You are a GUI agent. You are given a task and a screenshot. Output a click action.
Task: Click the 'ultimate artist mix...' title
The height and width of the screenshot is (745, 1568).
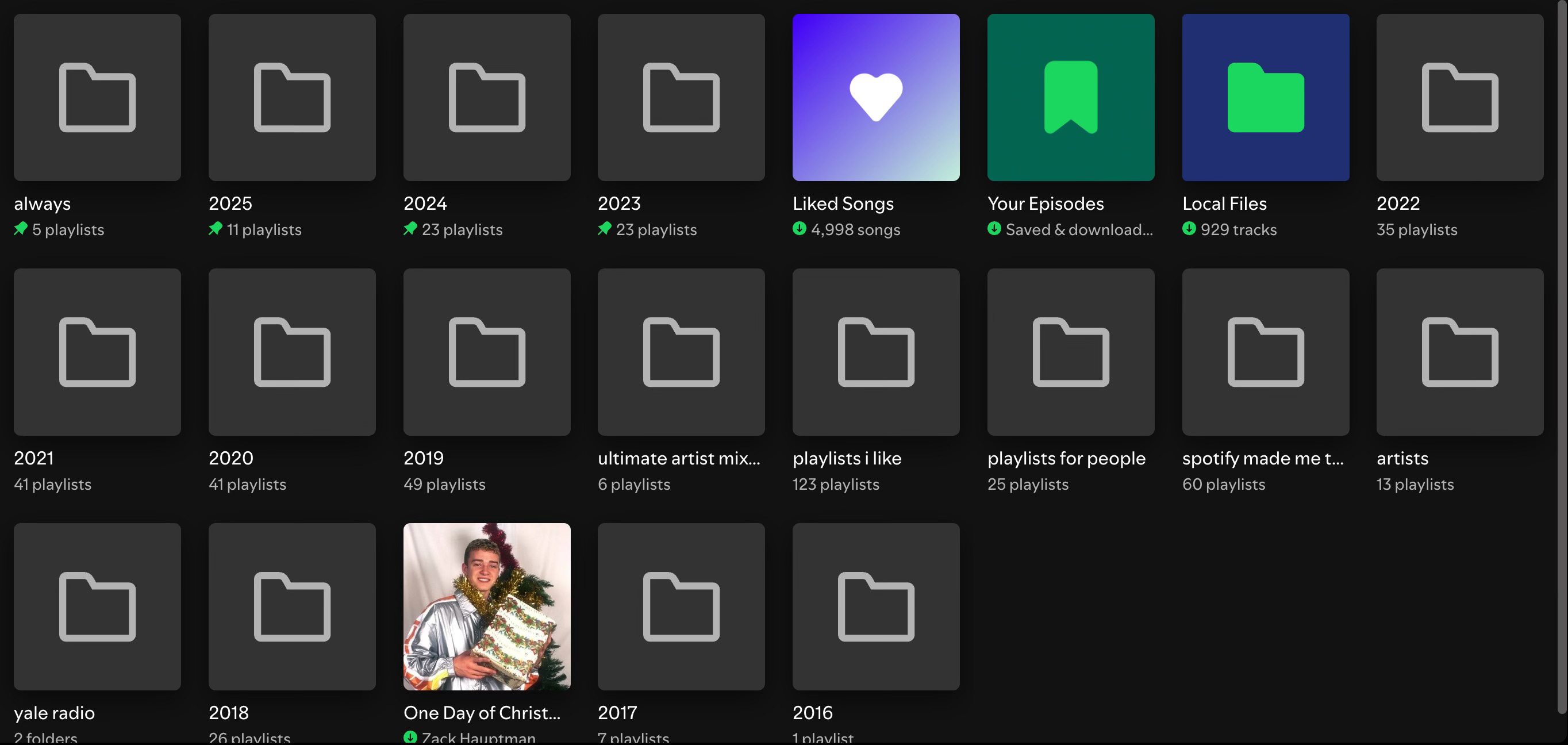click(679, 458)
